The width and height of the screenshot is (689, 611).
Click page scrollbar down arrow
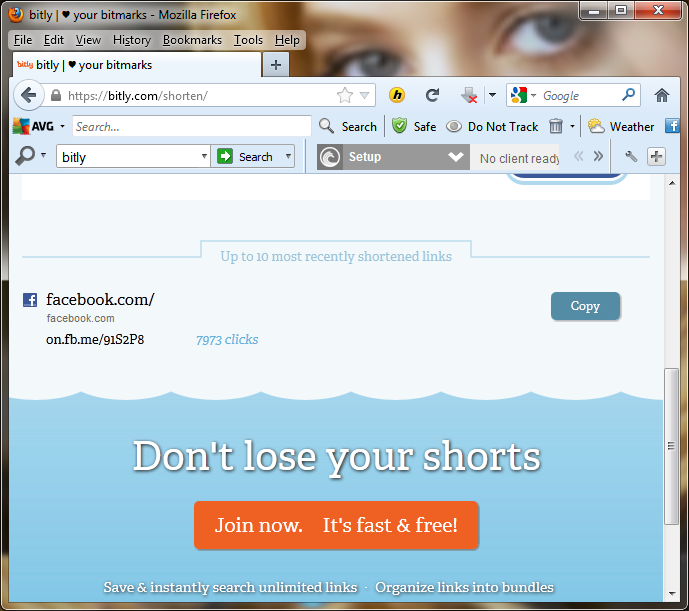(x=672, y=594)
